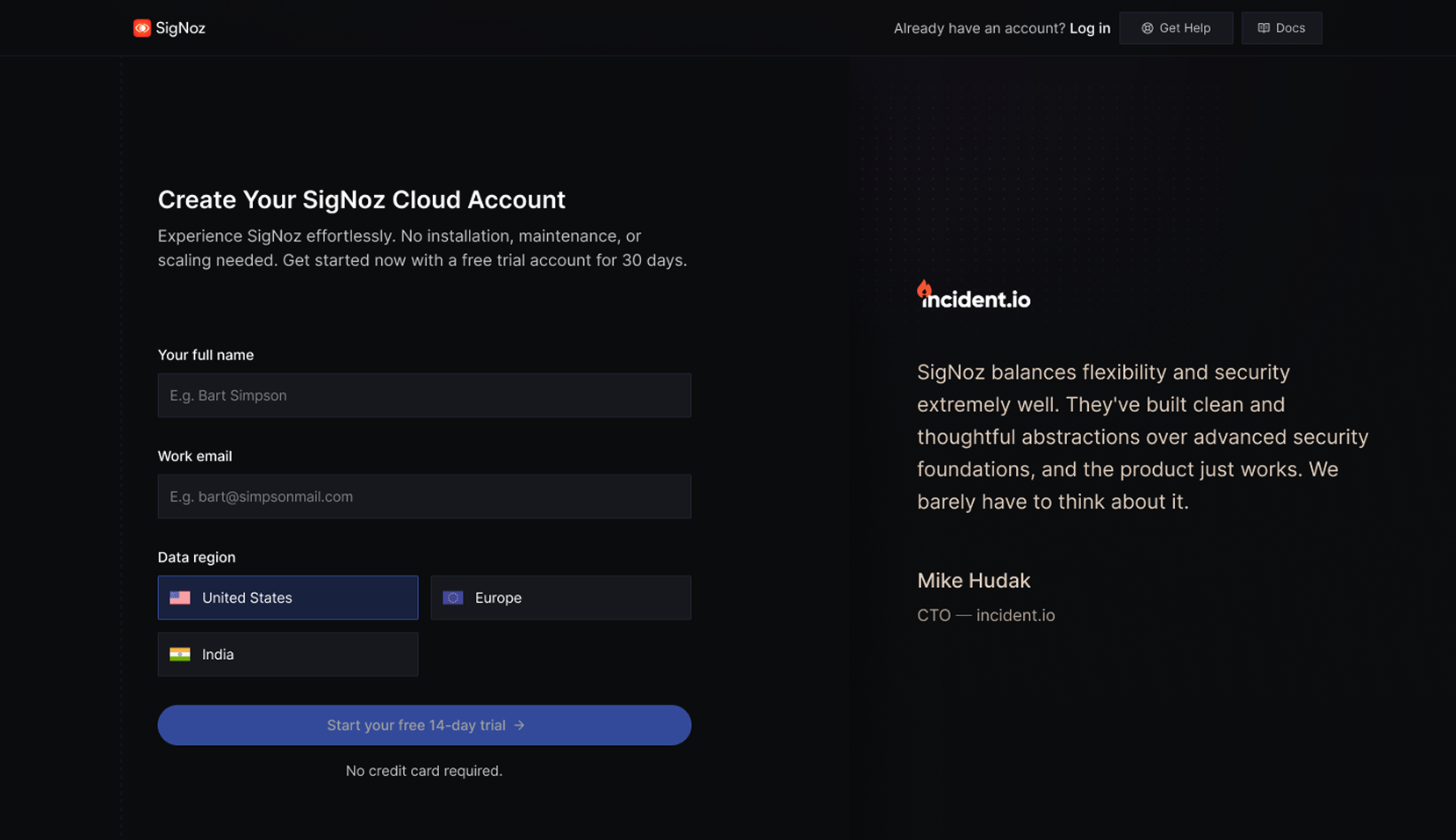The height and width of the screenshot is (840, 1456).
Task: Click the European Union flag icon
Action: pos(453,597)
